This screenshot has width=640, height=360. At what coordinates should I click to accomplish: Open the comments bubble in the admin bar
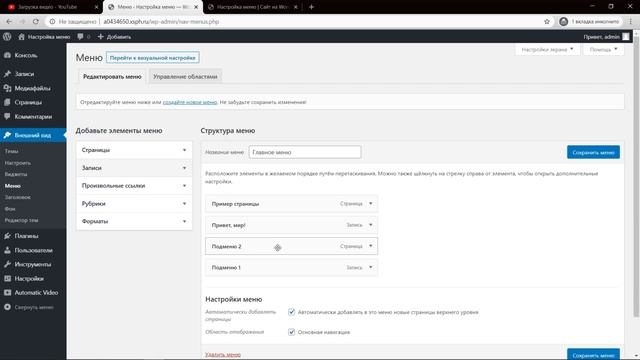80,37
